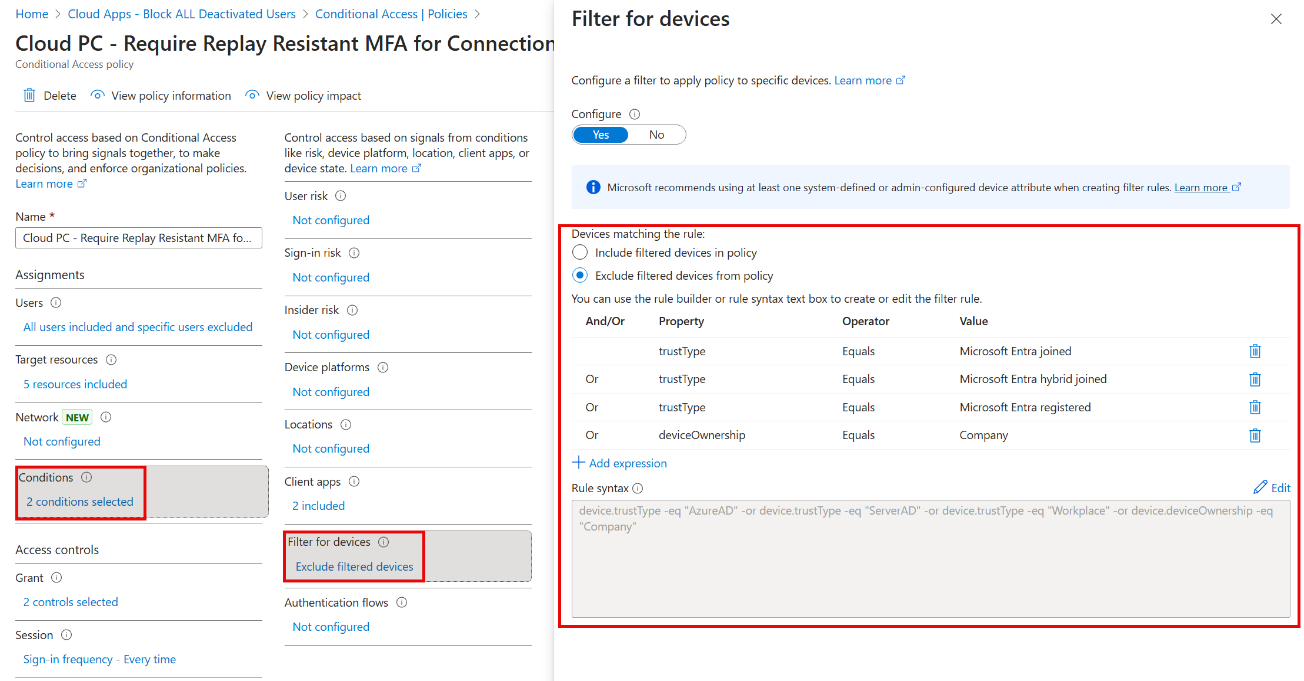Select Exclude filtered devices from policy

pos(580,275)
